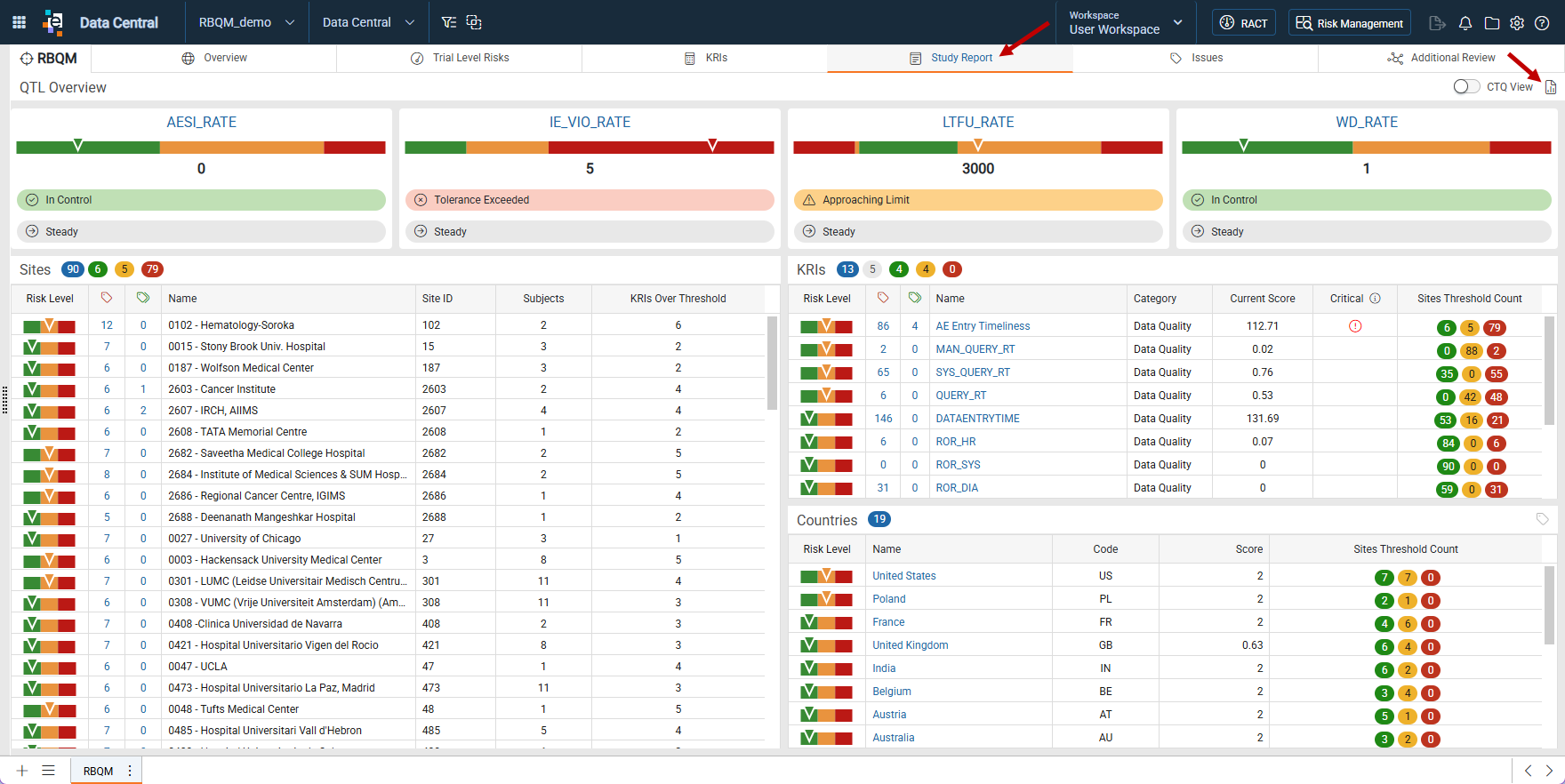Screen dimensions: 1565x784
Task: Expand the Data Central module dropdown
Action: click(369, 22)
